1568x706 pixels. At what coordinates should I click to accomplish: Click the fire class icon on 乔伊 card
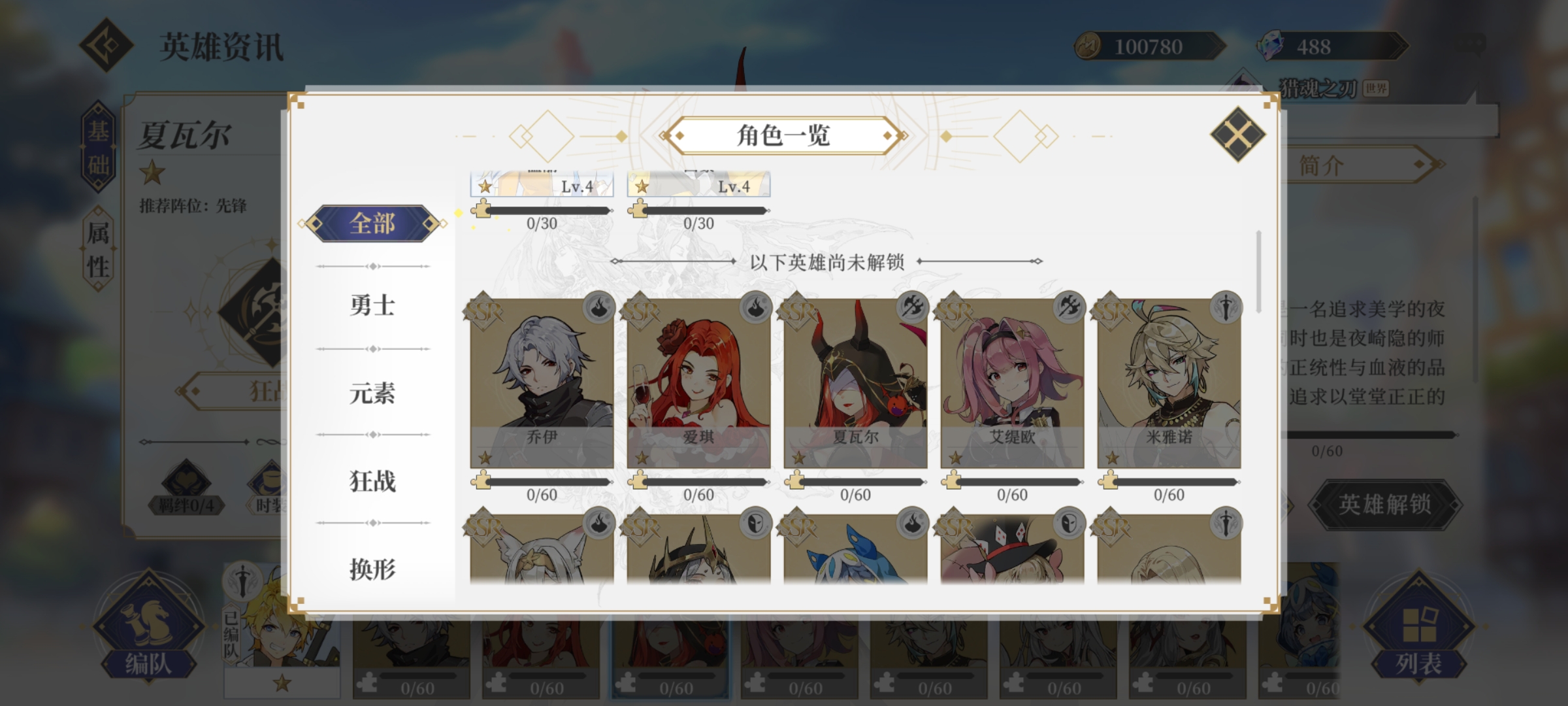[598, 307]
